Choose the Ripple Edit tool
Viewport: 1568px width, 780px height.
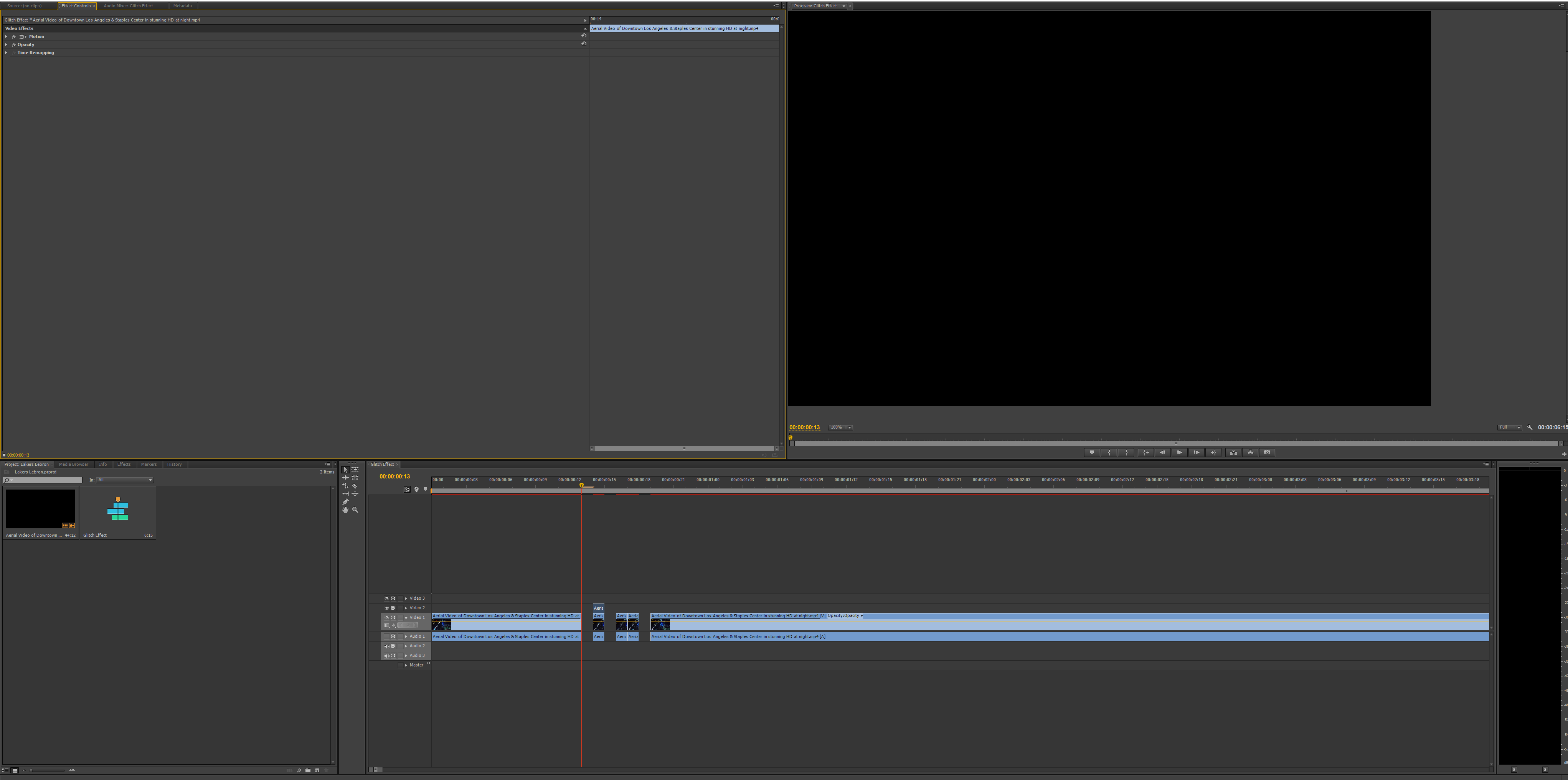coord(346,478)
